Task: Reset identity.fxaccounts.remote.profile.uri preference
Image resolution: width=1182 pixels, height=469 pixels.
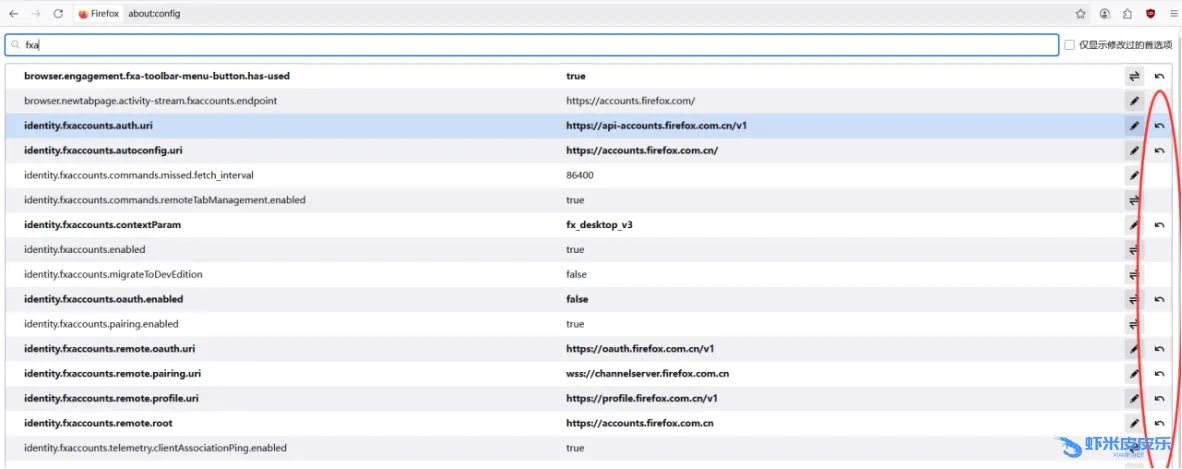Action: [1159, 398]
